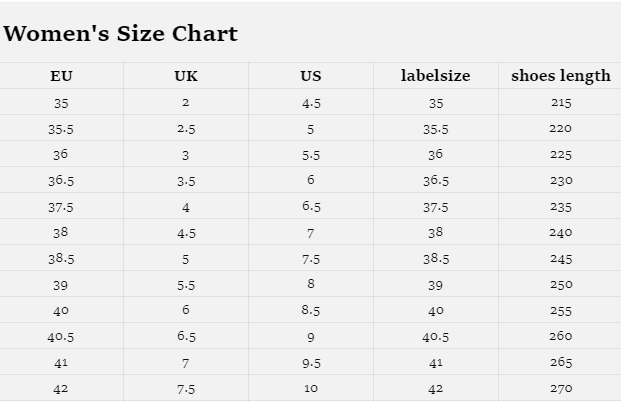Click the Women's Size Chart heading
Viewport: 621px width, 402px height.
pyautogui.click(x=121, y=33)
